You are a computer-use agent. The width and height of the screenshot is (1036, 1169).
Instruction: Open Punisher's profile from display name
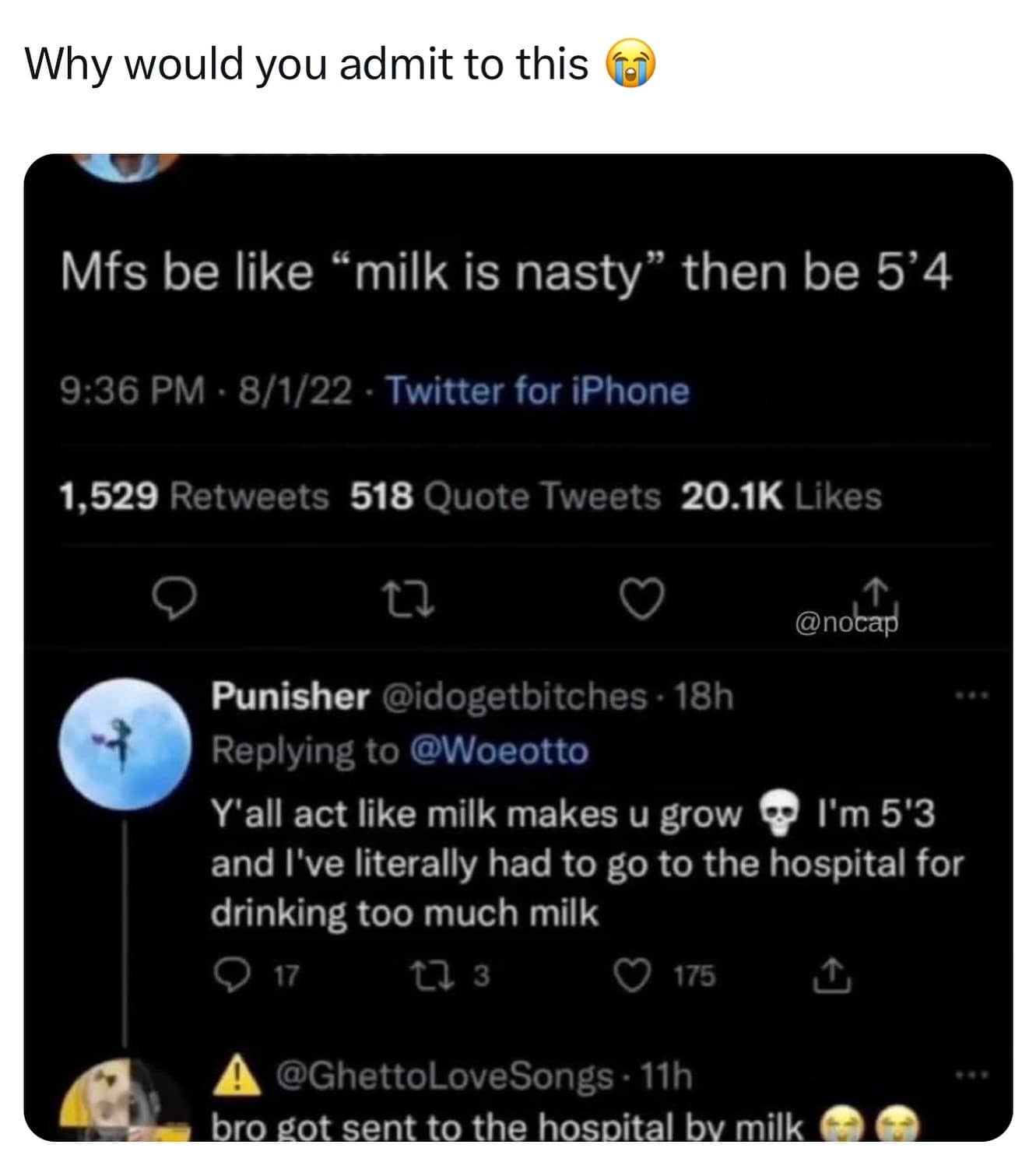point(290,697)
